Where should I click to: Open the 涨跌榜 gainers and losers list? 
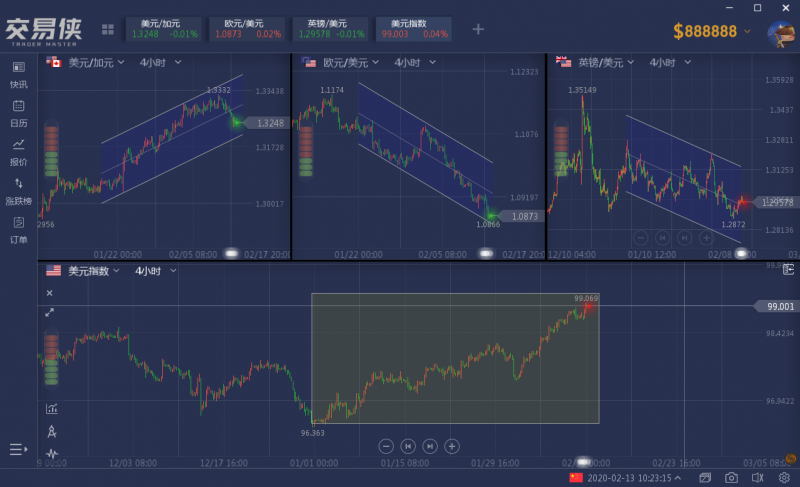pos(18,189)
